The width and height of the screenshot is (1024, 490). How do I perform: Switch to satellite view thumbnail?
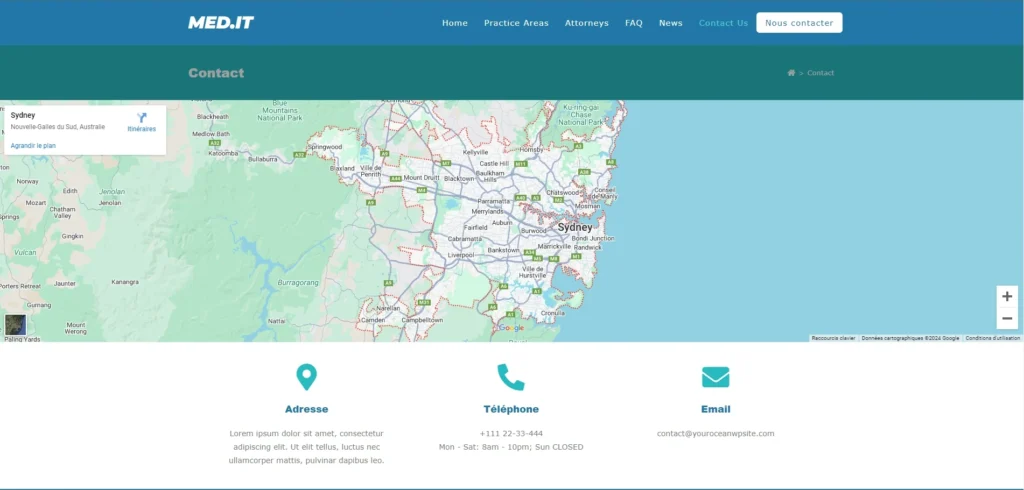coord(16,325)
